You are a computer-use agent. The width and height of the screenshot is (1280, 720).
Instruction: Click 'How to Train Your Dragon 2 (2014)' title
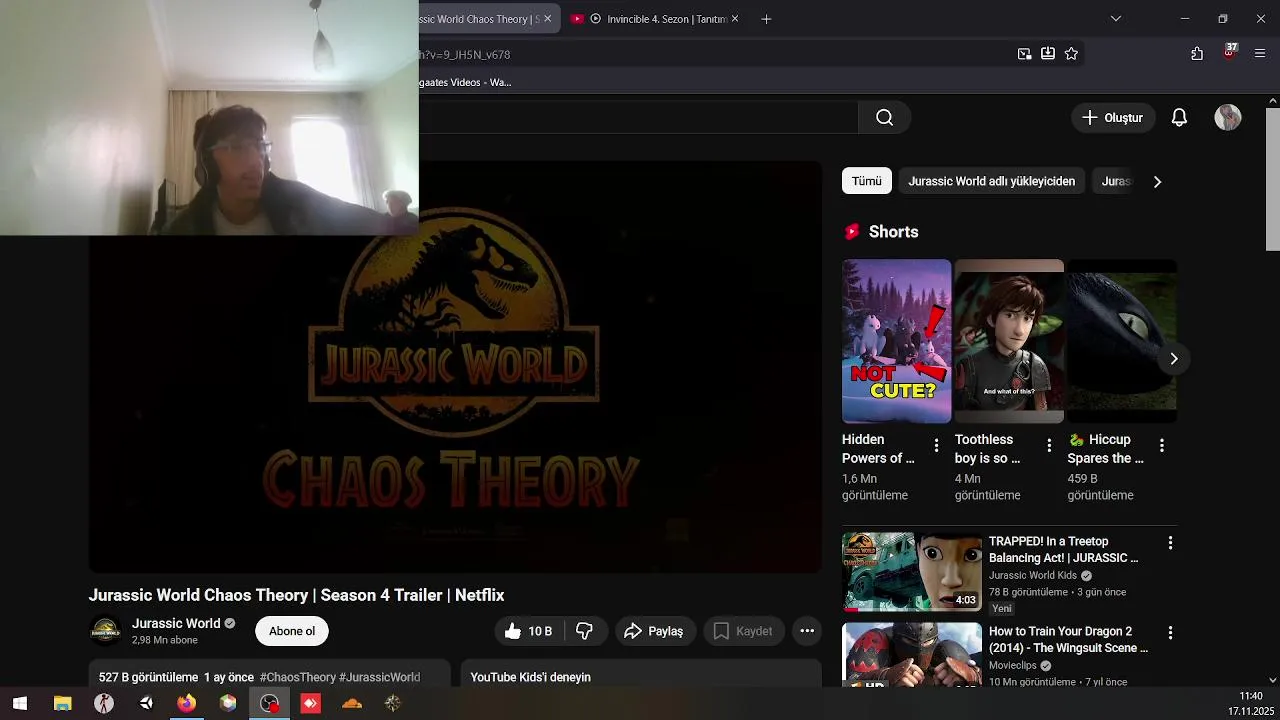point(1068,640)
